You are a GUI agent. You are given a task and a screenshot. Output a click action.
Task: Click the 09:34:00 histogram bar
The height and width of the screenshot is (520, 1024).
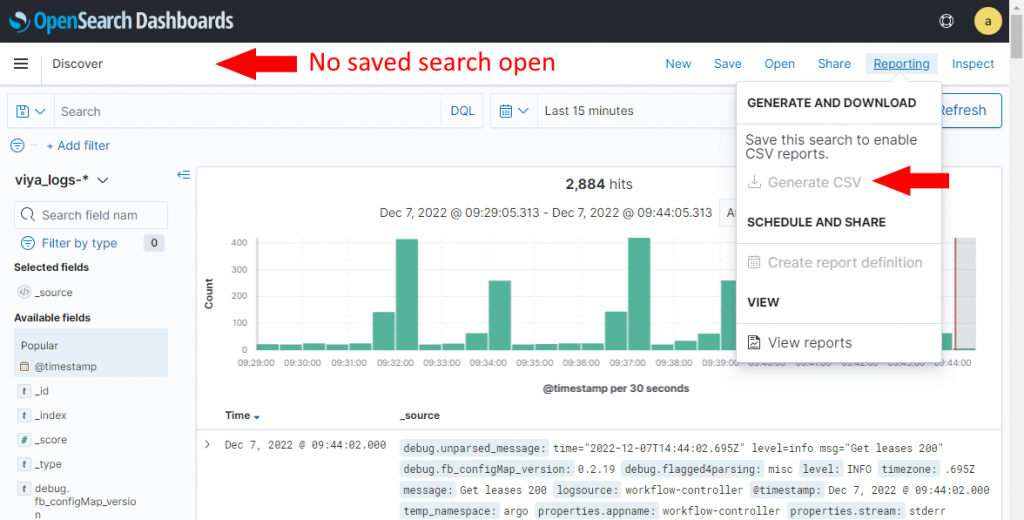[x=500, y=316]
